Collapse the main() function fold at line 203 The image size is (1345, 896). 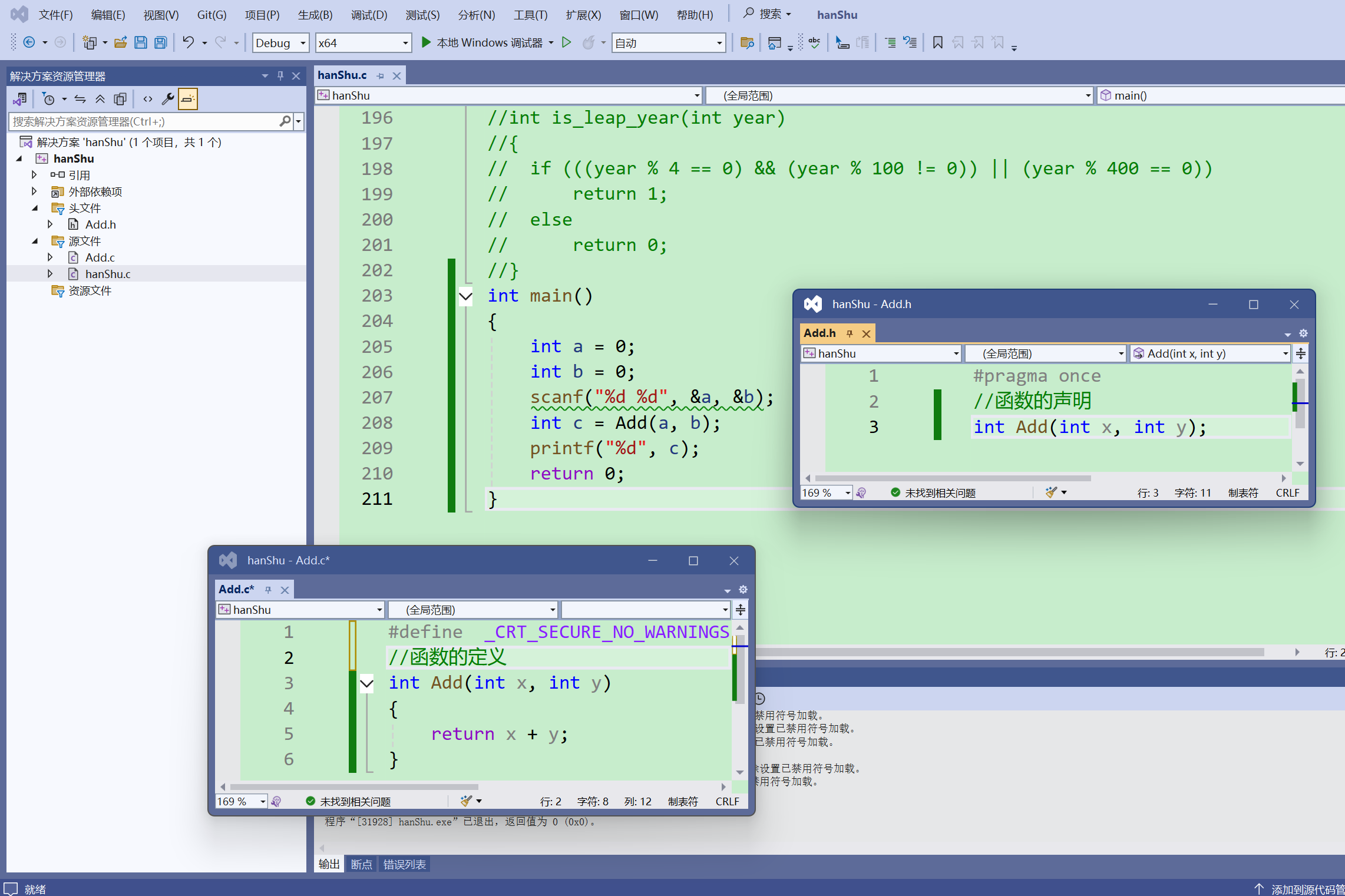[465, 296]
